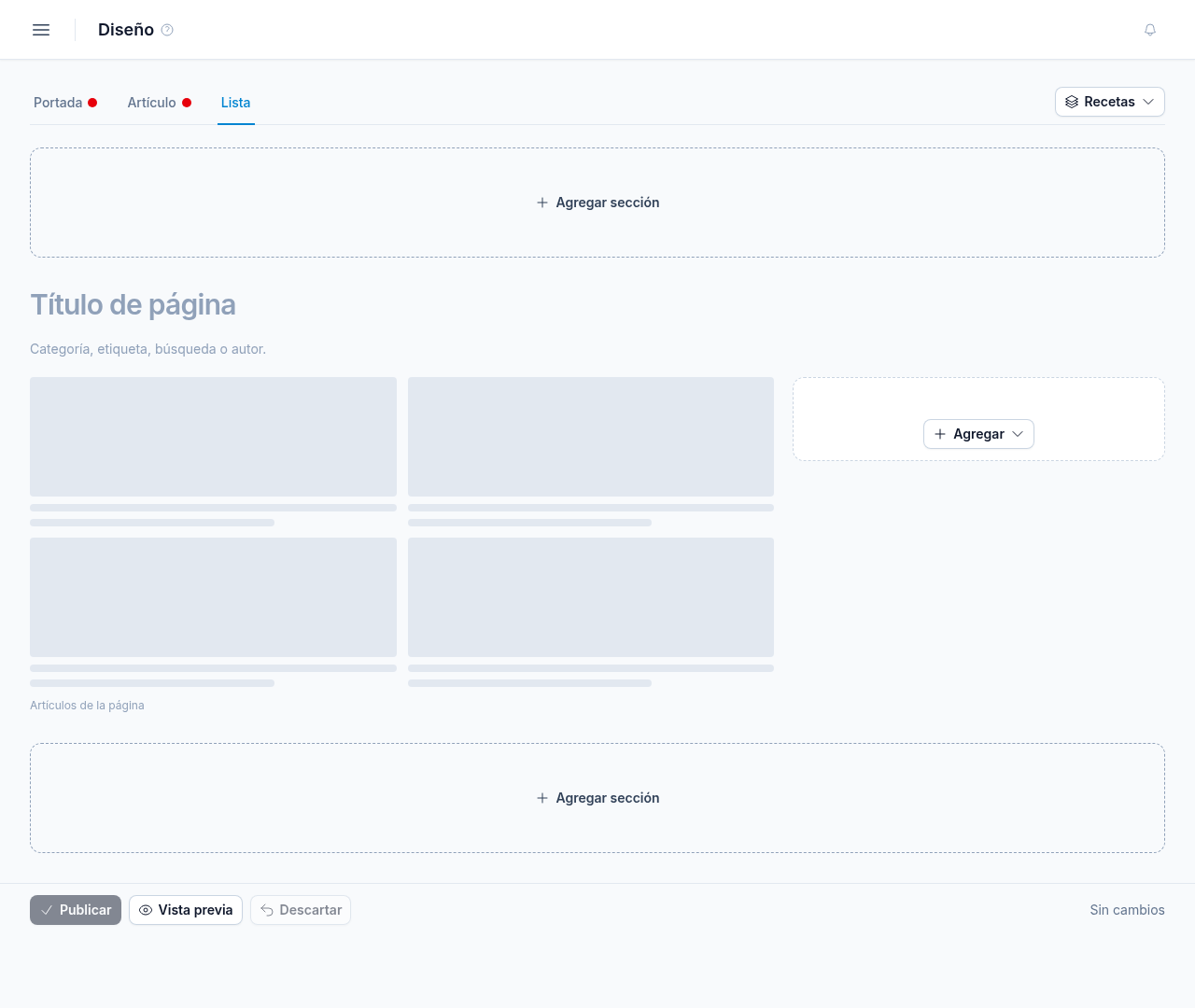
Task: Click the Publicar button
Action: click(76, 910)
